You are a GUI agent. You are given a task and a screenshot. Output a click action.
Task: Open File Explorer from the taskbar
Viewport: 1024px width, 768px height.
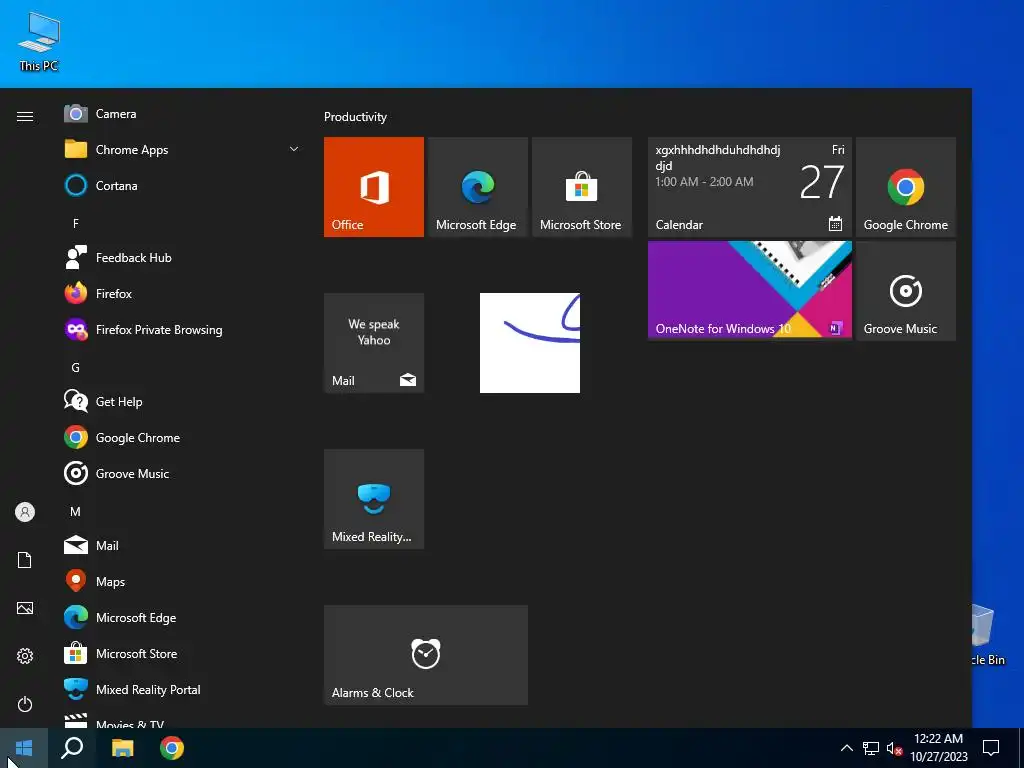pos(122,748)
